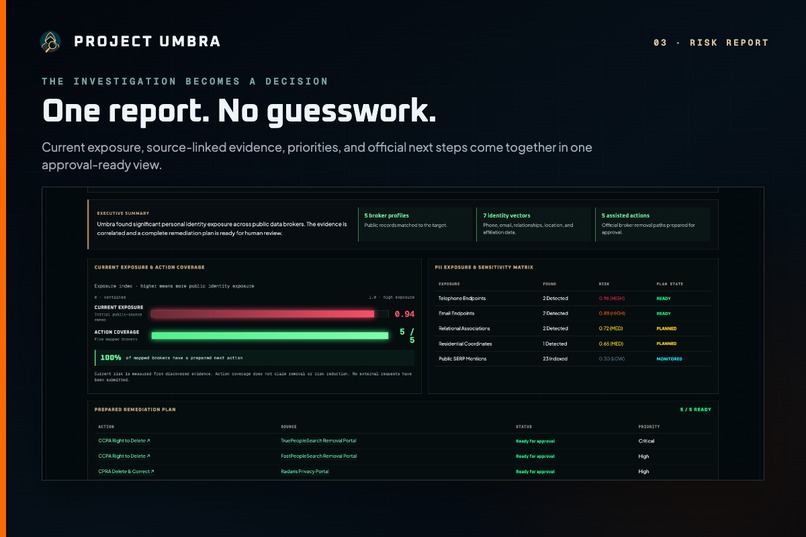The width and height of the screenshot is (806, 537).
Task: Click the PRIORITY column header
Action: point(649,427)
